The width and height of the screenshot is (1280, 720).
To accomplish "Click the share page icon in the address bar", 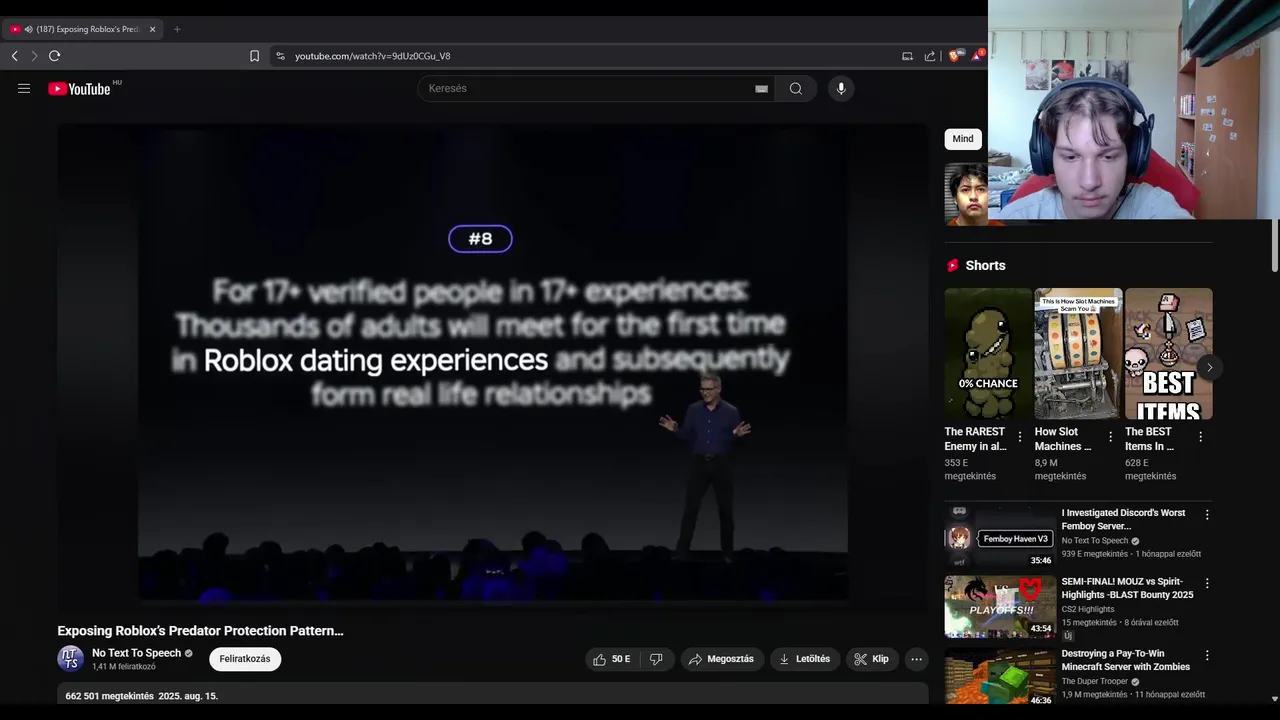I will pos(930,56).
